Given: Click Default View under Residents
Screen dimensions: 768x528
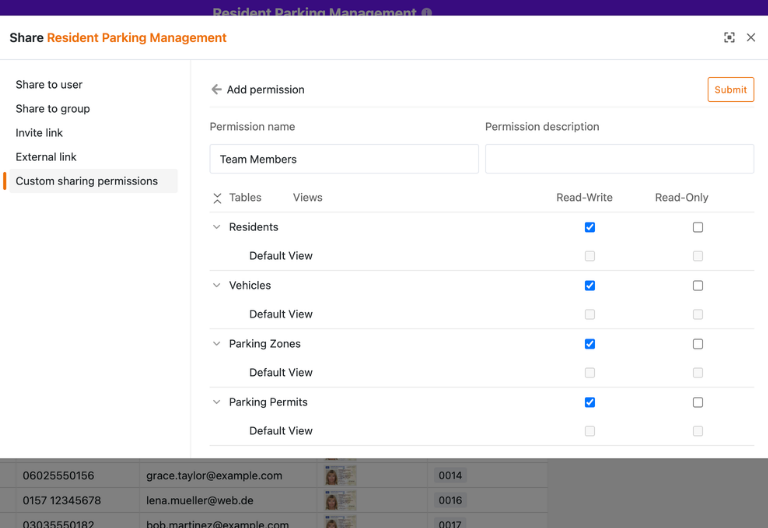Looking at the screenshot, I should tap(281, 256).
